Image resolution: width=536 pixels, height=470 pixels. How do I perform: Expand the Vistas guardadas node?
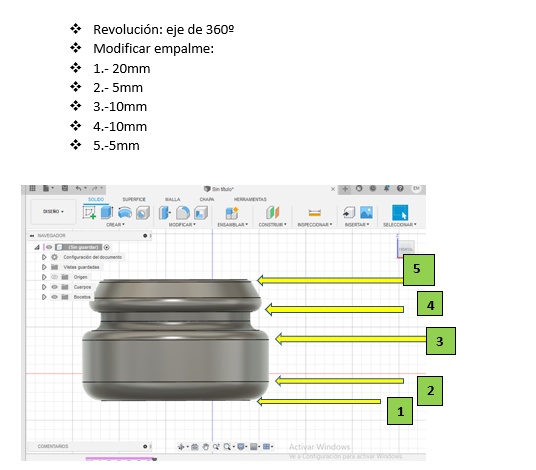pyautogui.click(x=44, y=267)
